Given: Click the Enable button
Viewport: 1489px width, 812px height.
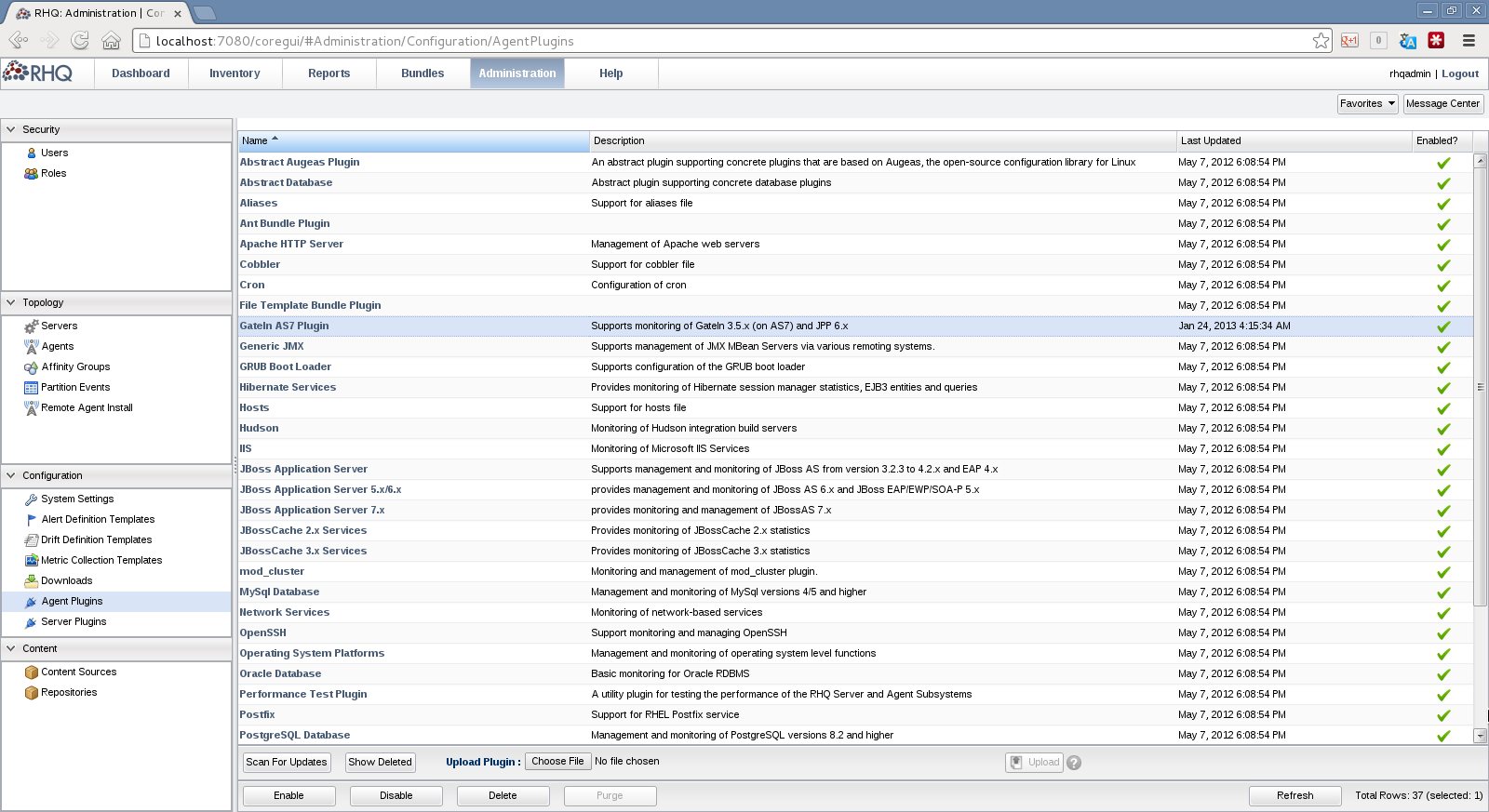Looking at the screenshot, I should (288, 795).
